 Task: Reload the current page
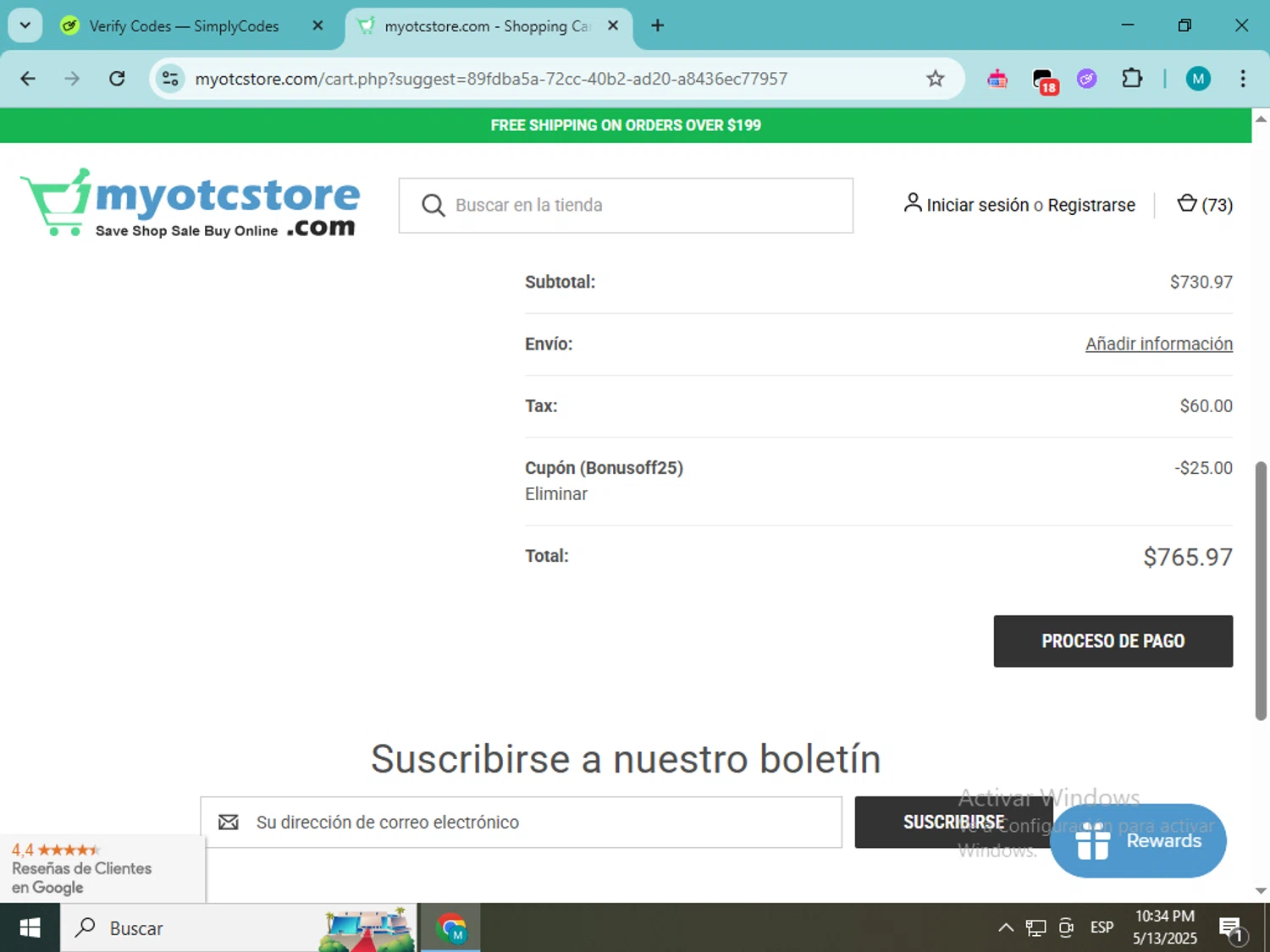tap(117, 79)
